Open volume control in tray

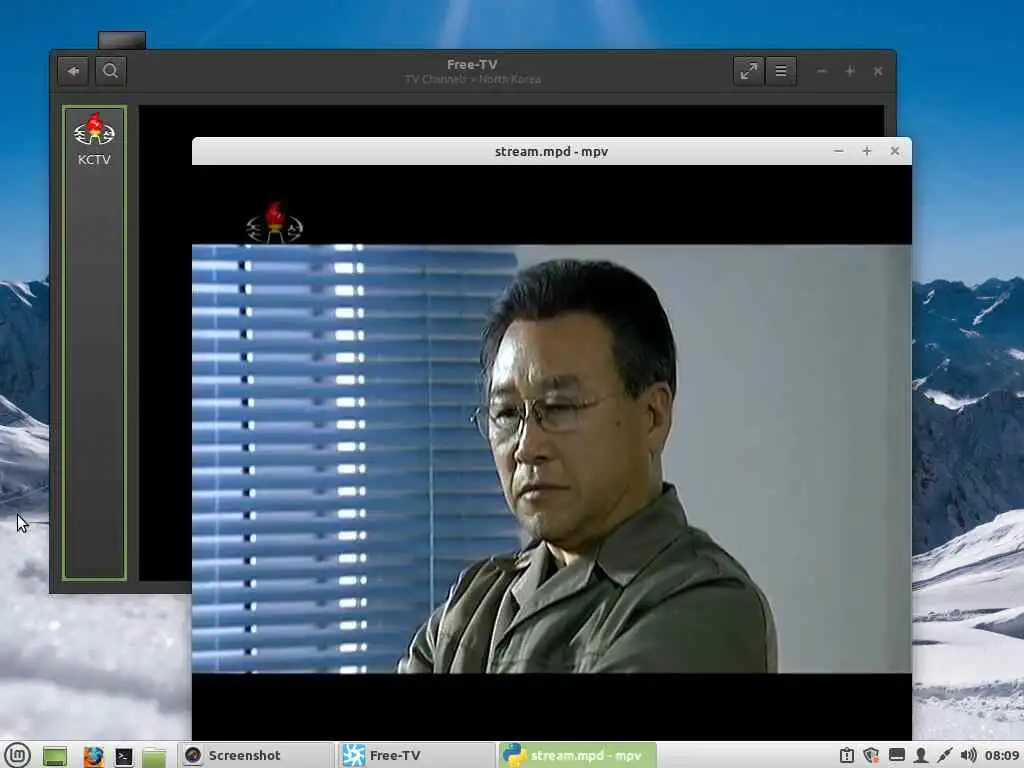(968, 756)
